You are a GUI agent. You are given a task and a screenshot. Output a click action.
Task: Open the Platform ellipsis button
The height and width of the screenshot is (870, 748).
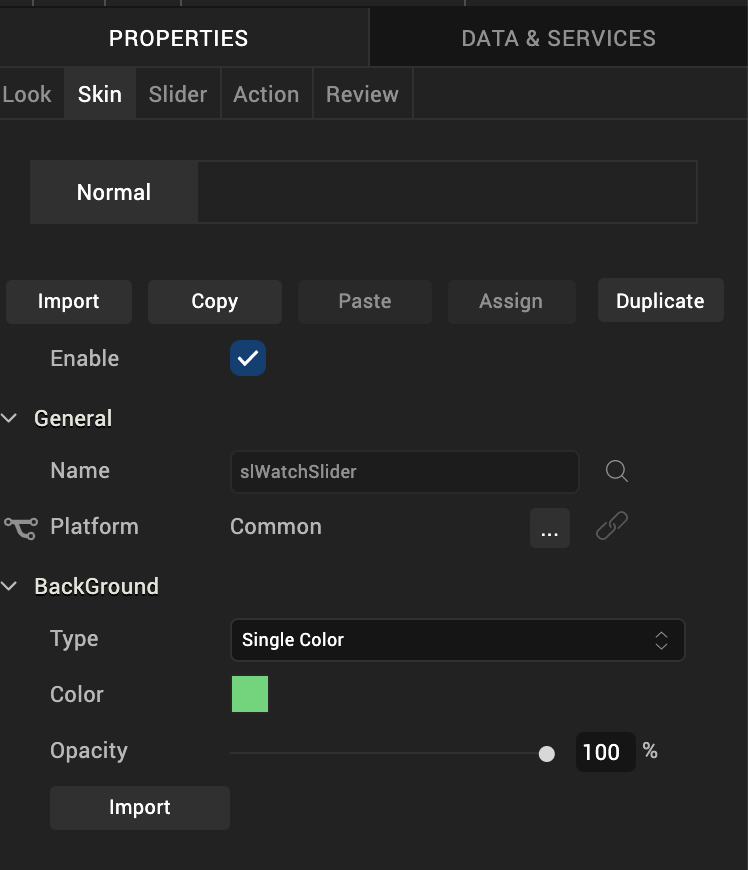[x=549, y=528]
